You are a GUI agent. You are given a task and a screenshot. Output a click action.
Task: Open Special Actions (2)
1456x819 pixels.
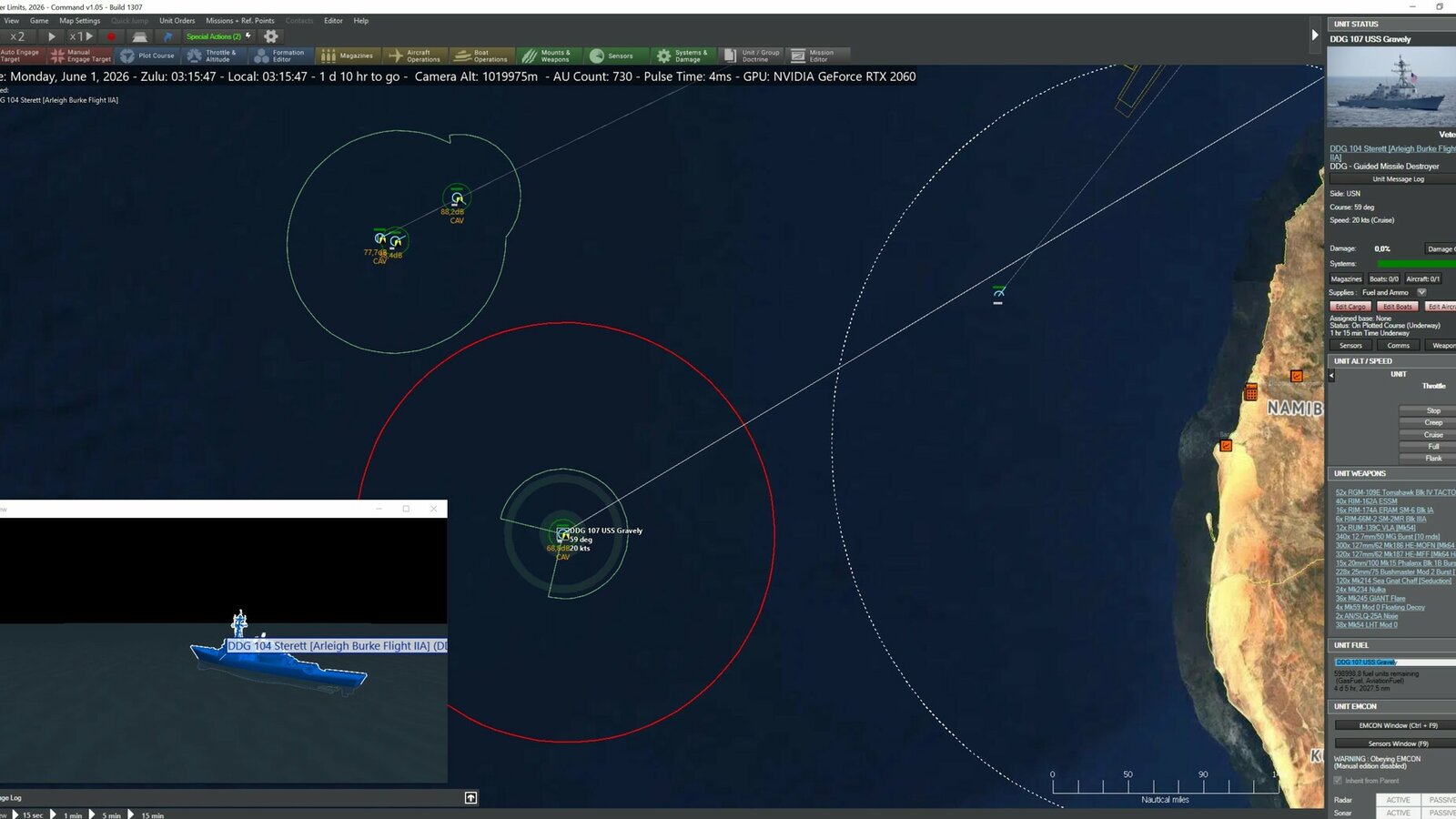[x=217, y=36]
